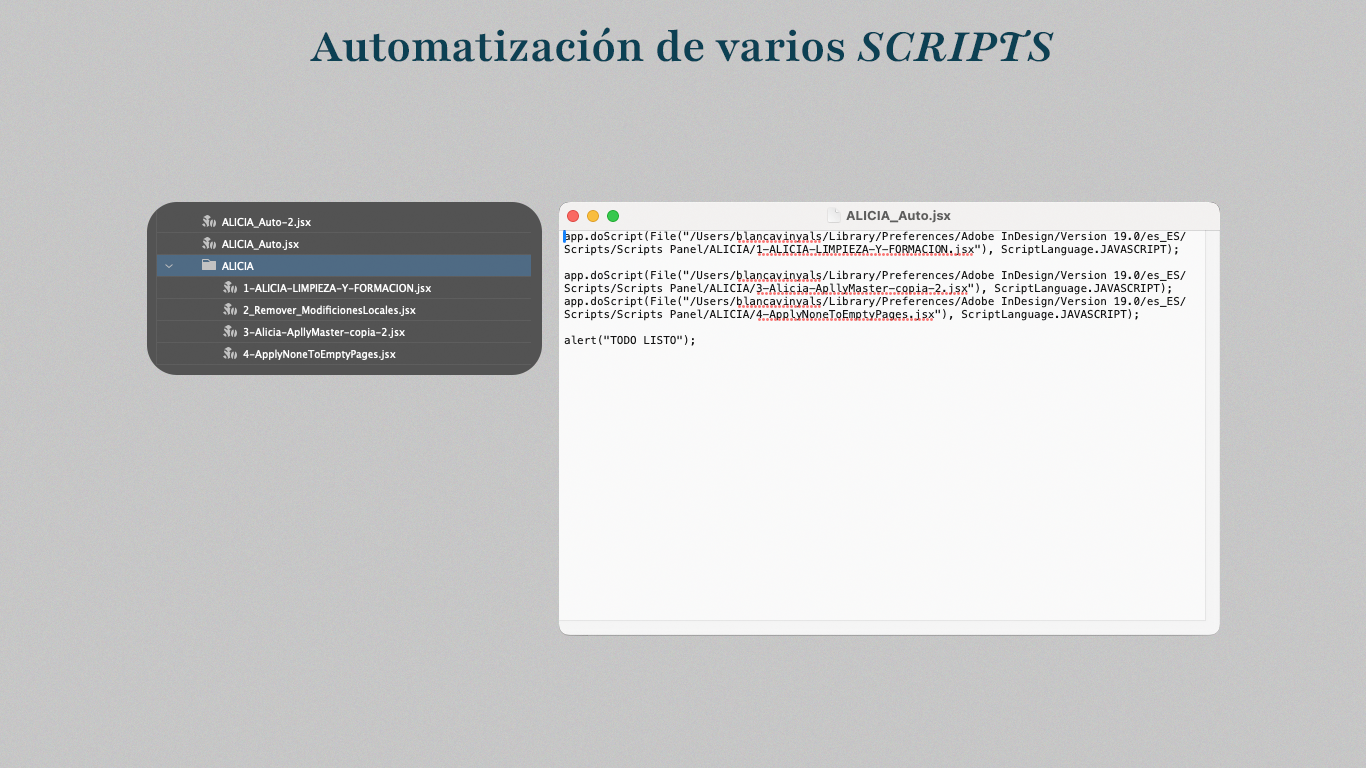Pick the 4-ApplyNoneToEmptyPages.jsx file name
1366x768 pixels.
(319, 354)
